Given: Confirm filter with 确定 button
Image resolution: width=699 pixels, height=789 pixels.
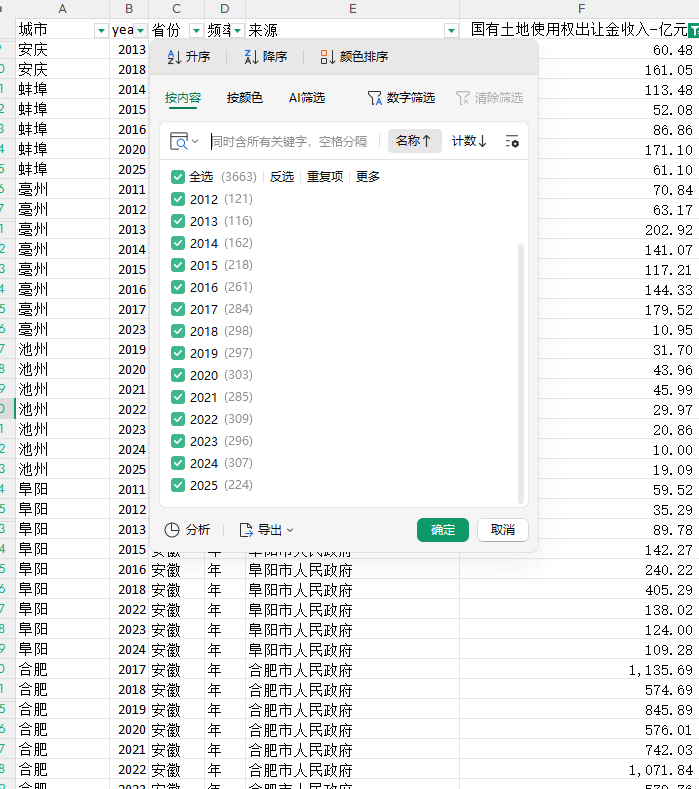Looking at the screenshot, I should [443, 530].
